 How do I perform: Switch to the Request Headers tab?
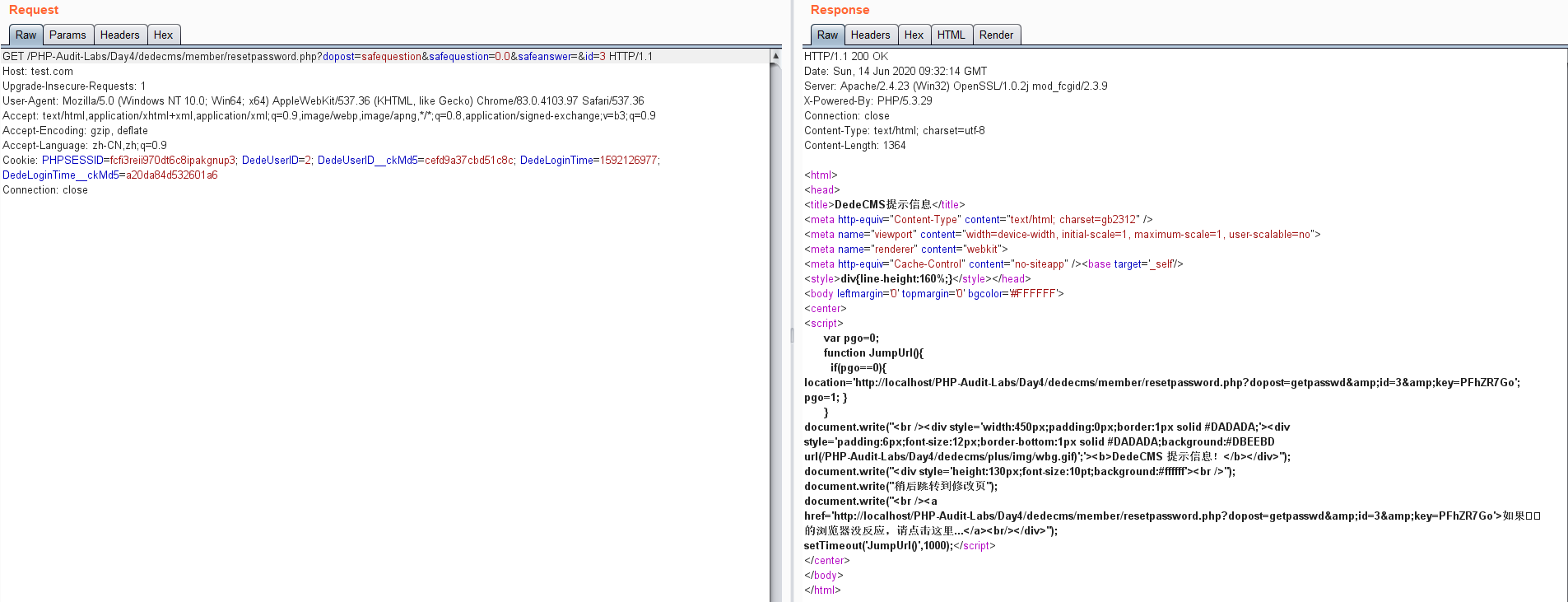(x=120, y=35)
